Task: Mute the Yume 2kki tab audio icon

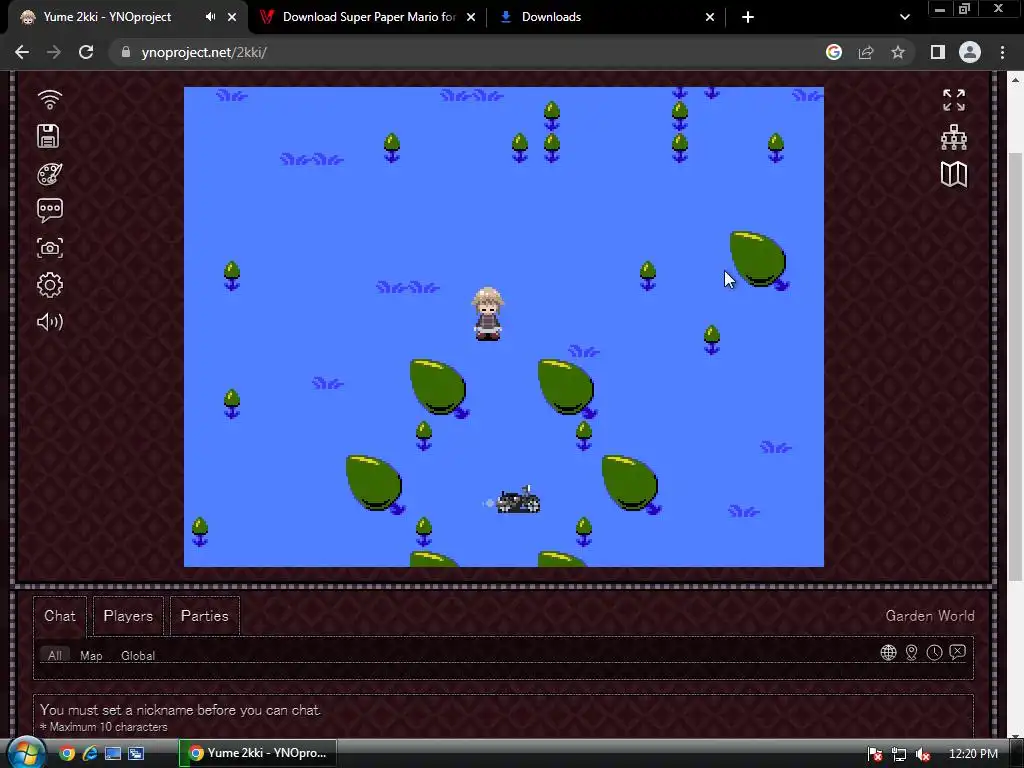Action: click(210, 17)
